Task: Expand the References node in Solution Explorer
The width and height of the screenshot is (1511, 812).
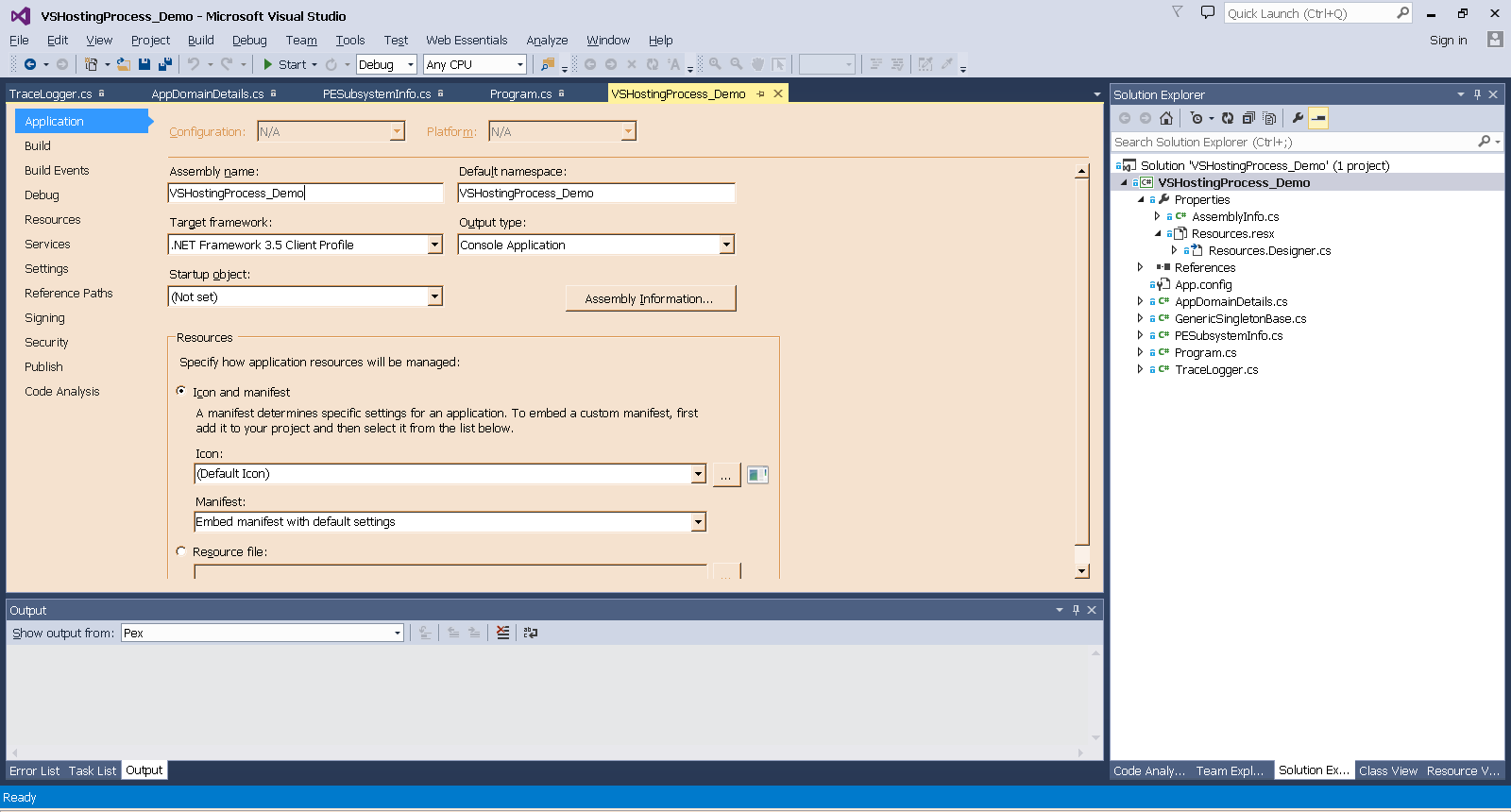Action: pos(1140,267)
